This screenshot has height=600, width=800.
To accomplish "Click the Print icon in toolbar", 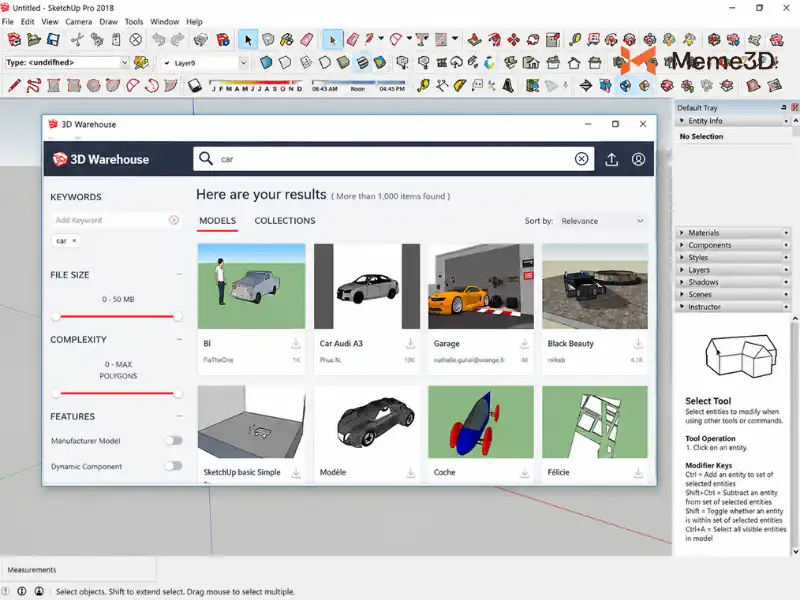I will tap(201, 39).
